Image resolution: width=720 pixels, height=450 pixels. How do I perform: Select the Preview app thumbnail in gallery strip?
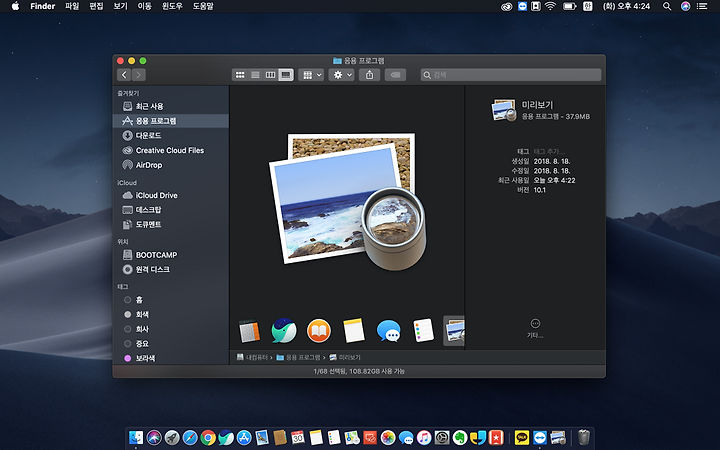pos(454,331)
